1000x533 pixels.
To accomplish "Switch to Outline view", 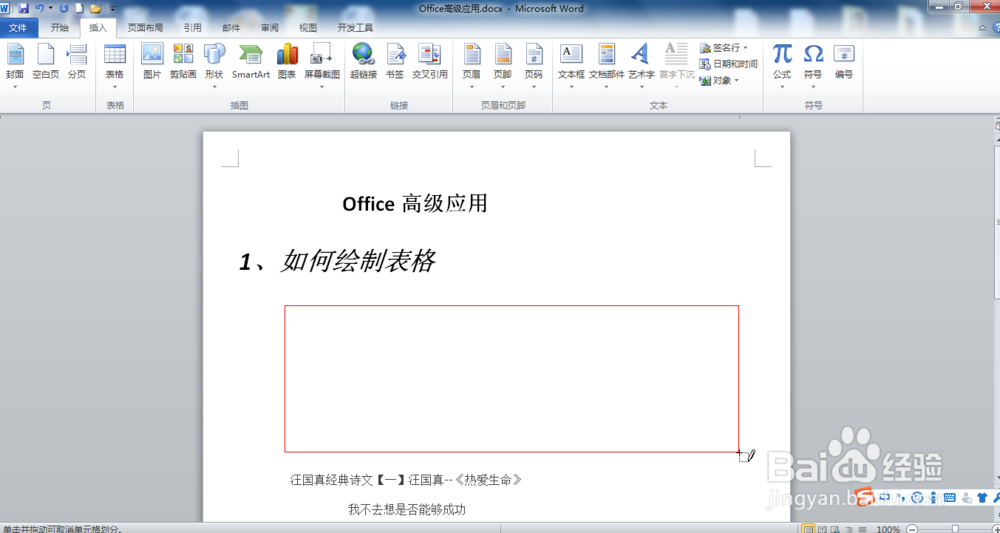I will coord(848,529).
